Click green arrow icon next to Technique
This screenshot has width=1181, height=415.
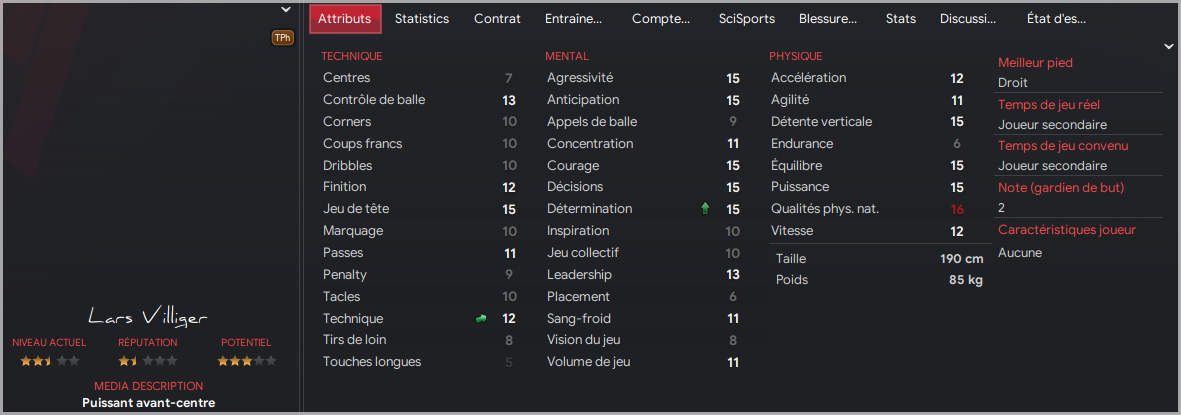481,319
